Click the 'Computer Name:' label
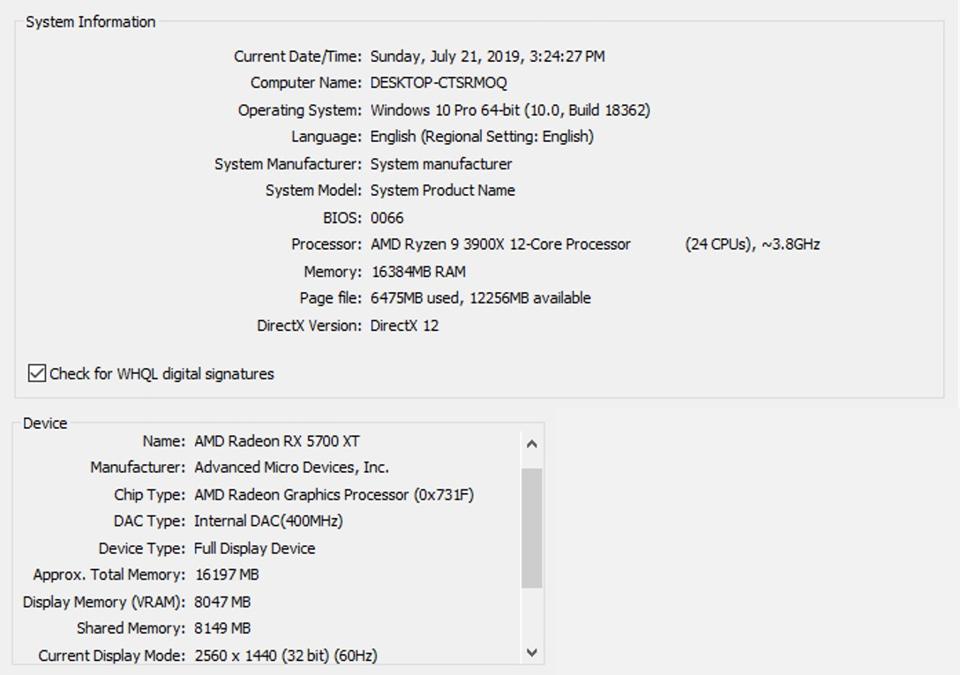960x675 pixels. 306,83
